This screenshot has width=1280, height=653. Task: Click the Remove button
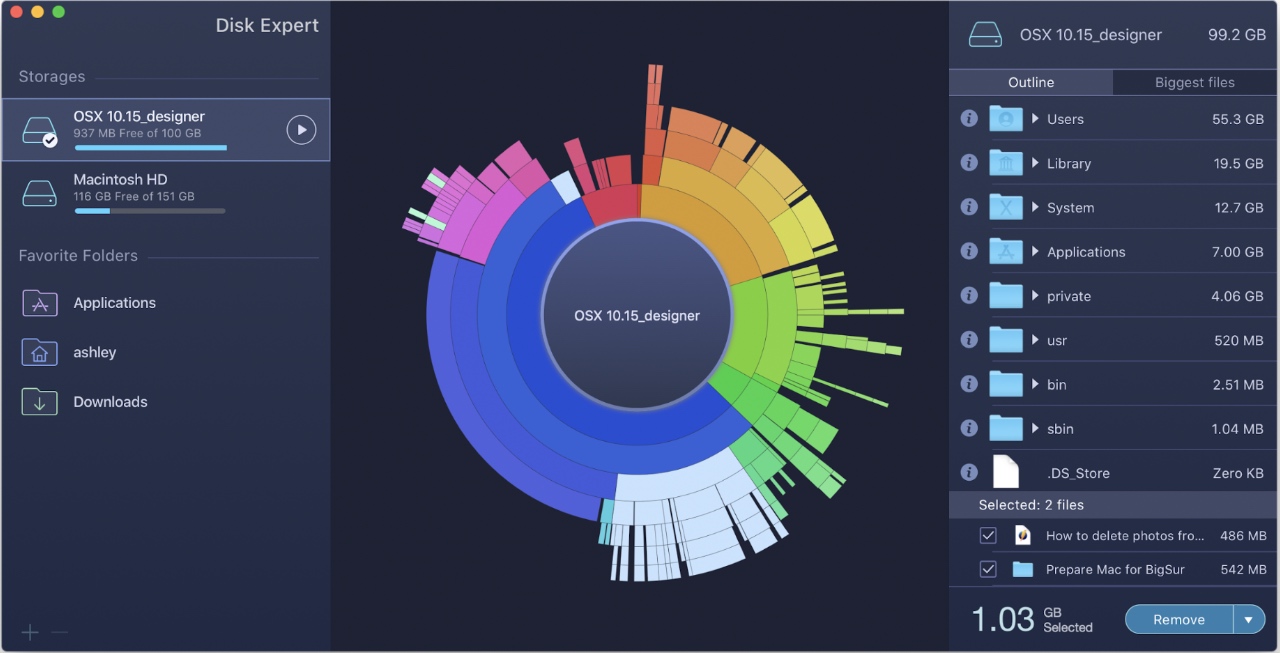(1179, 620)
